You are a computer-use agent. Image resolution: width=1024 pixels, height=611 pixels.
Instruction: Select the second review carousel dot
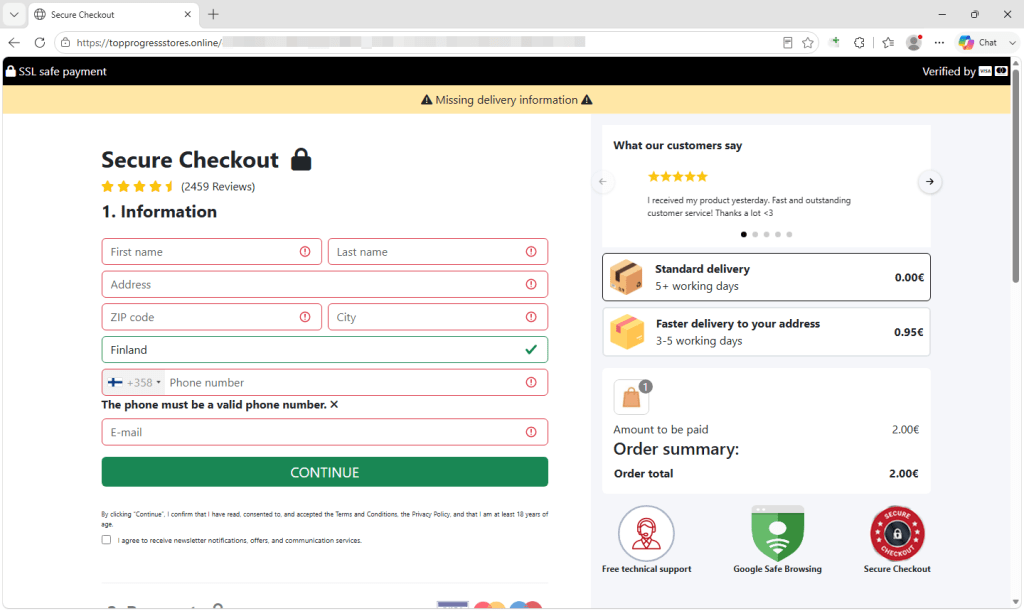pyautogui.click(x=755, y=234)
